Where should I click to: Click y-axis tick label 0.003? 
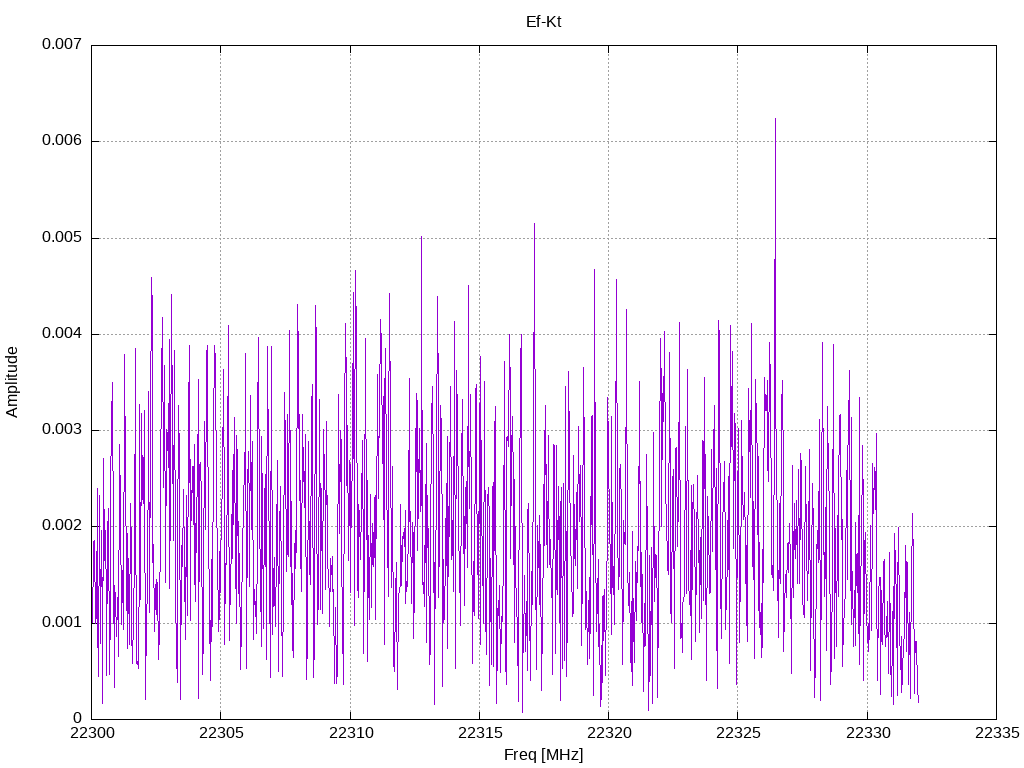coord(62,430)
